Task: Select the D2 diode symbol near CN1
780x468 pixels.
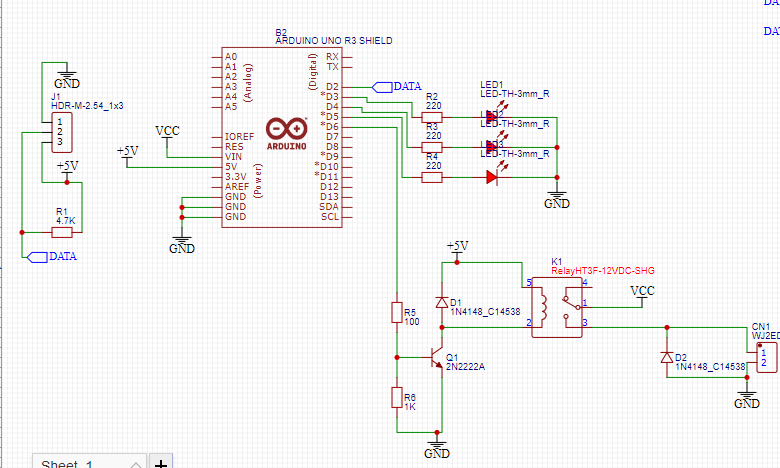Action: pos(667,357)
